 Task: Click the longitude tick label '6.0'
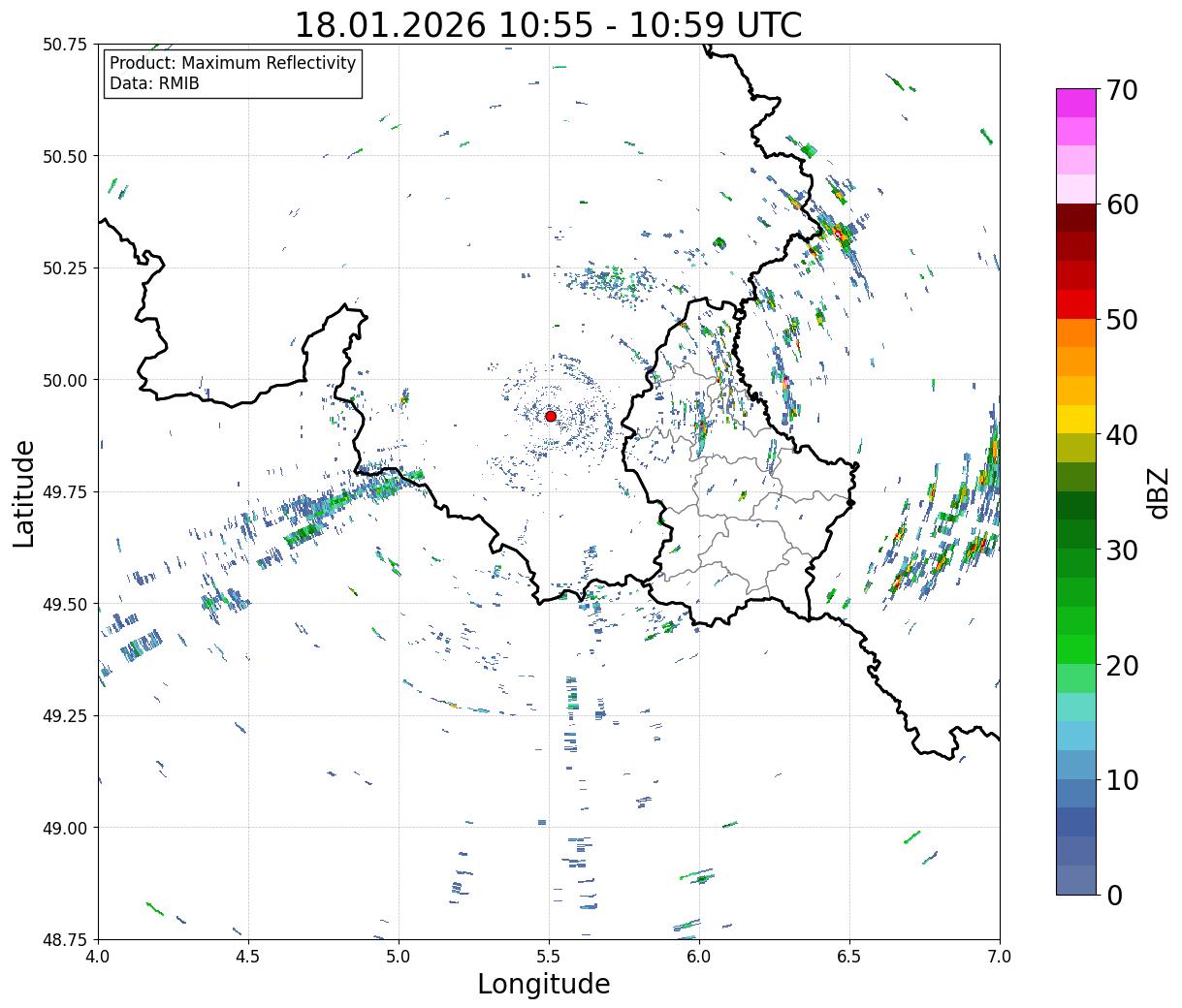pyautogui.click(x=699, y=956)
